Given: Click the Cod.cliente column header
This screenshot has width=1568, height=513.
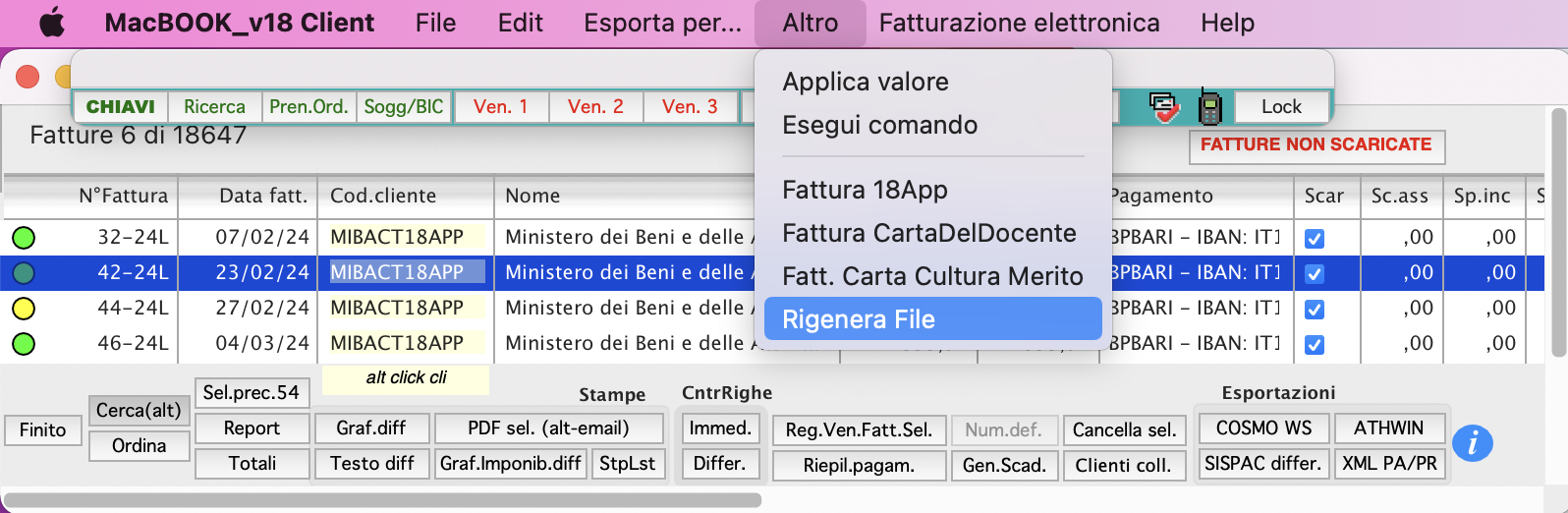Looking at the screenshot, I should (x=405, y=196).
